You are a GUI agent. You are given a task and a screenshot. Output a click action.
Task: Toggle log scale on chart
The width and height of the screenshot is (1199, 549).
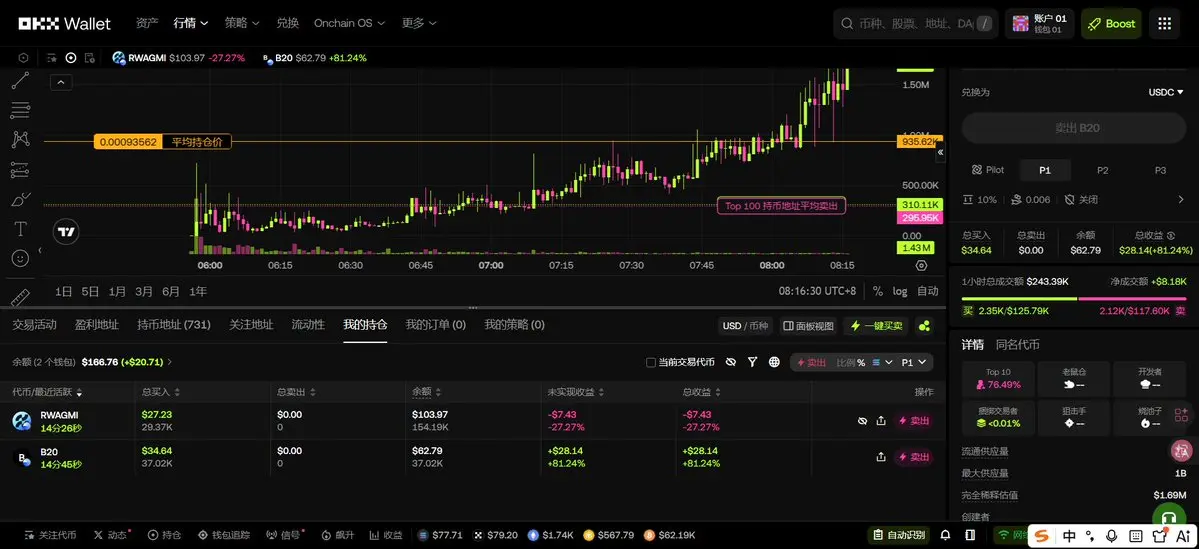[900, 291]
